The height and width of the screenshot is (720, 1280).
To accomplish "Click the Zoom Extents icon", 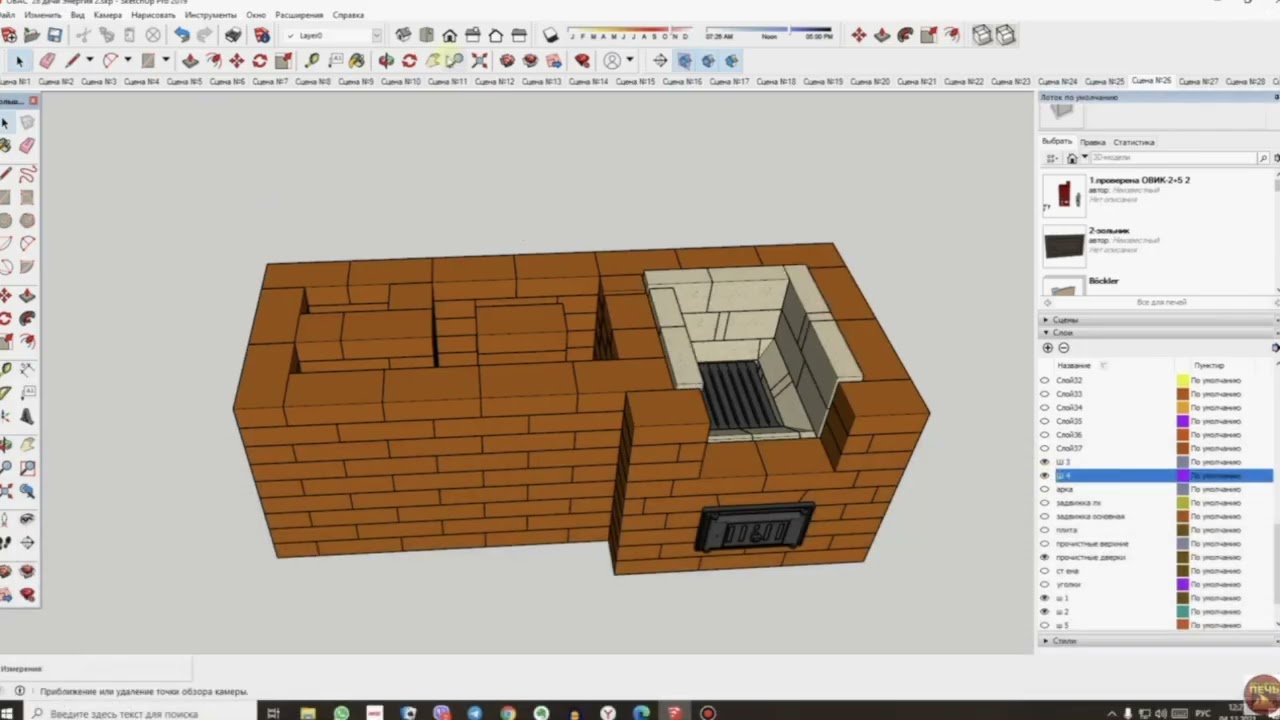I will (479, 61).
